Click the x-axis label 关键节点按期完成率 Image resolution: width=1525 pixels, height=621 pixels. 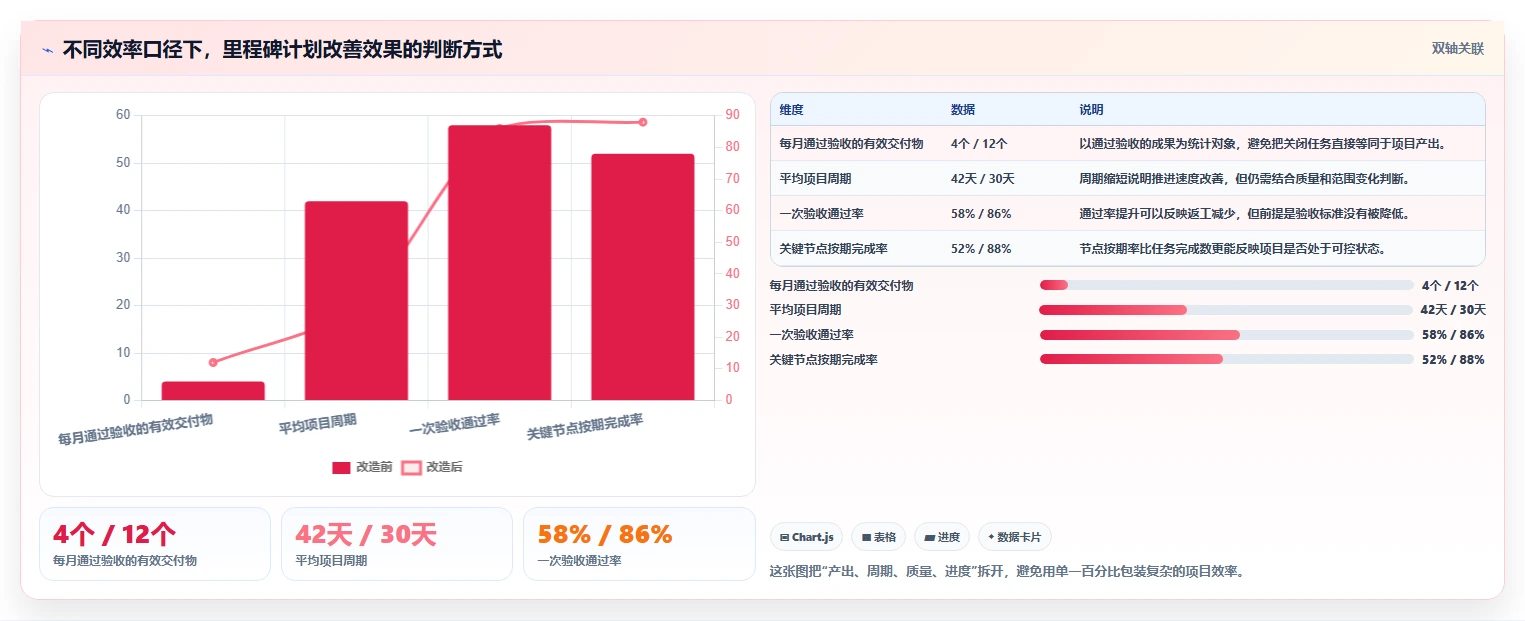(x=585, y=427)
